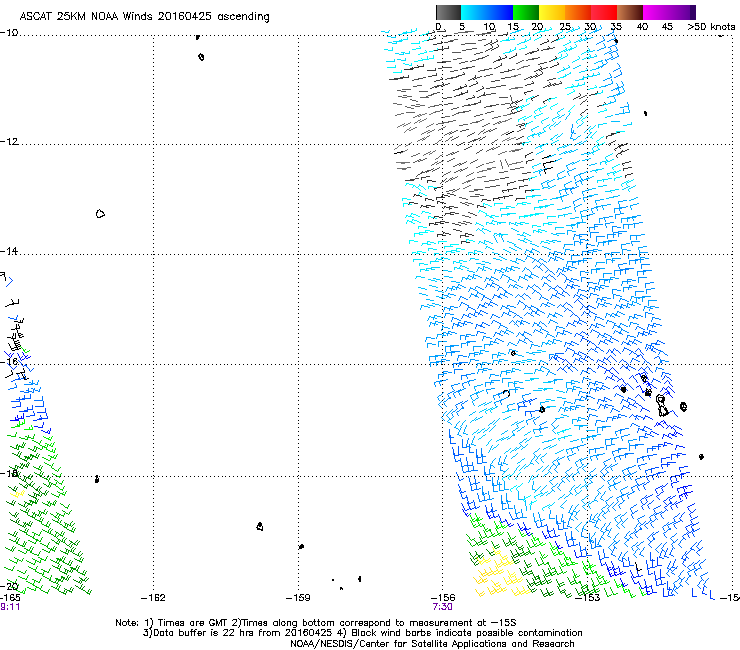
Task: Click the -162 longitude axis label
Action: pos(153,598)
